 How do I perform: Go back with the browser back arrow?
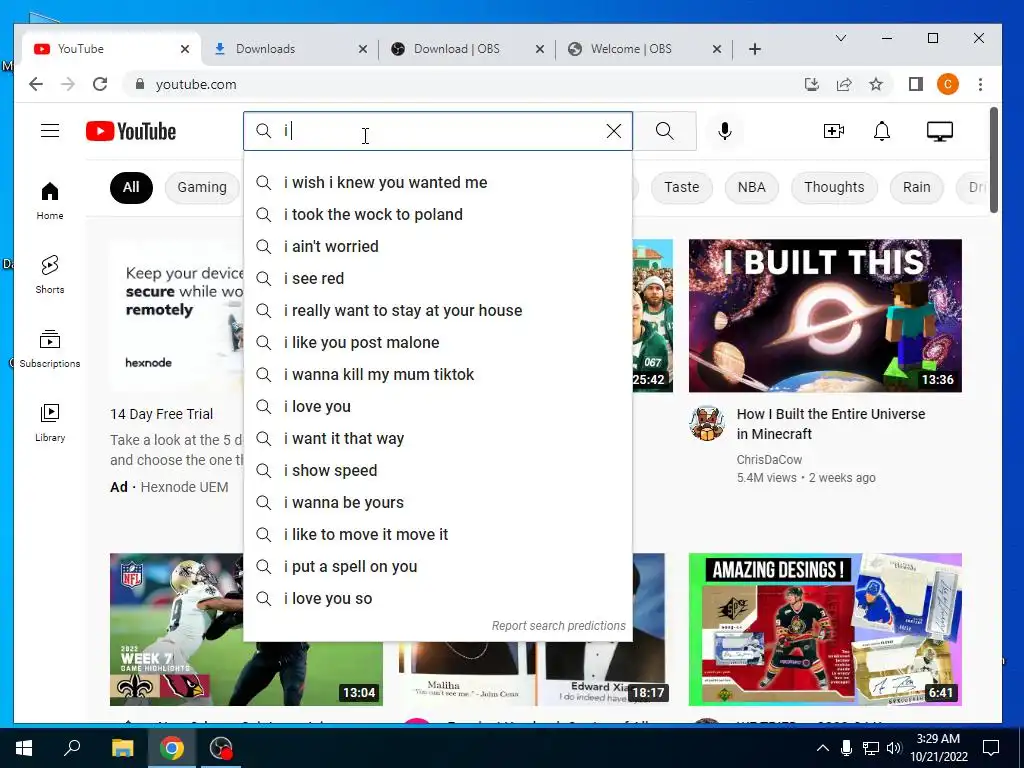pos(36,84)
